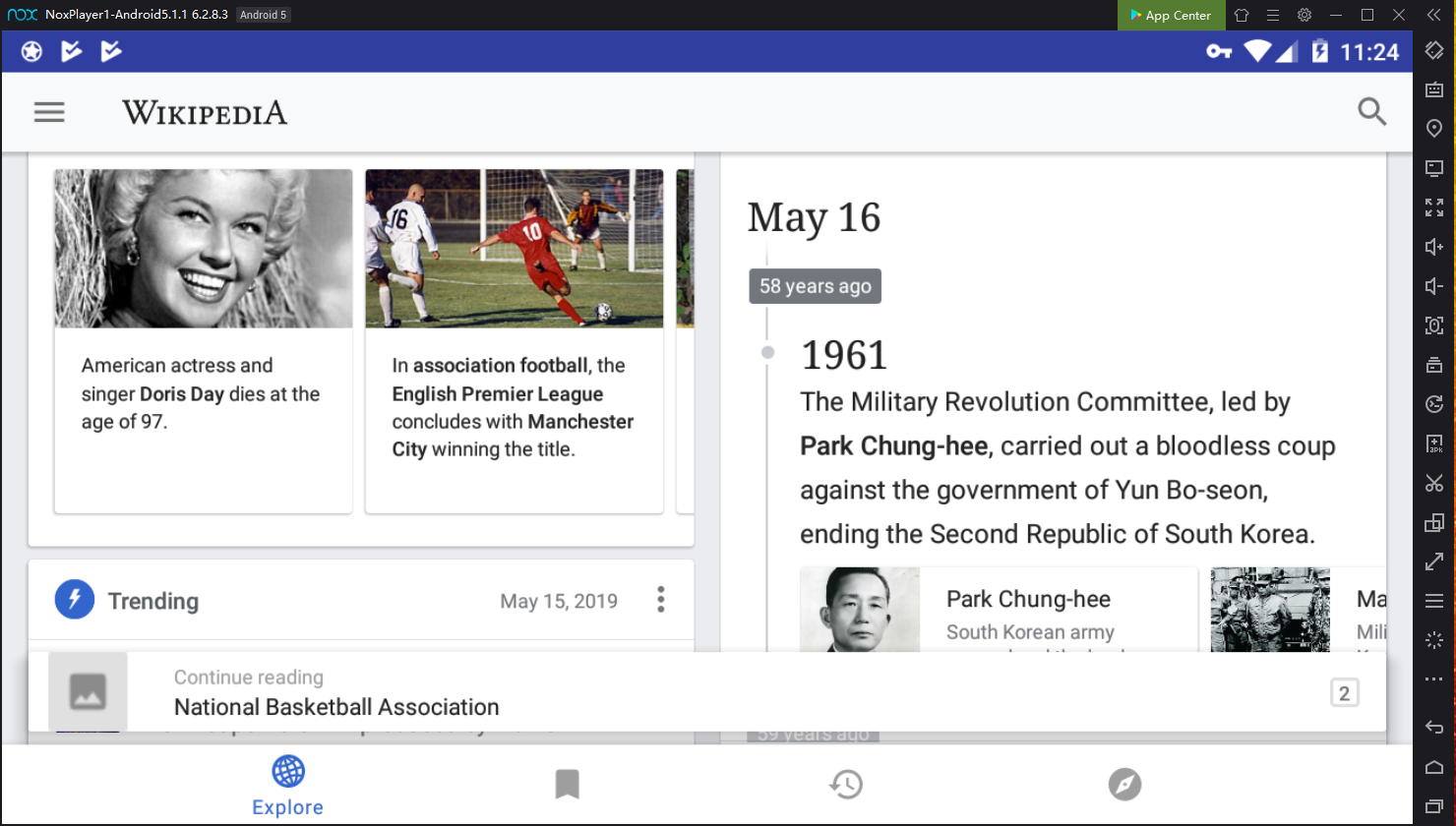Click the Nox My Computer sidebar icon
Image resolution: width=1456 pixels, height=826 pixels.
click(1434, 168)
